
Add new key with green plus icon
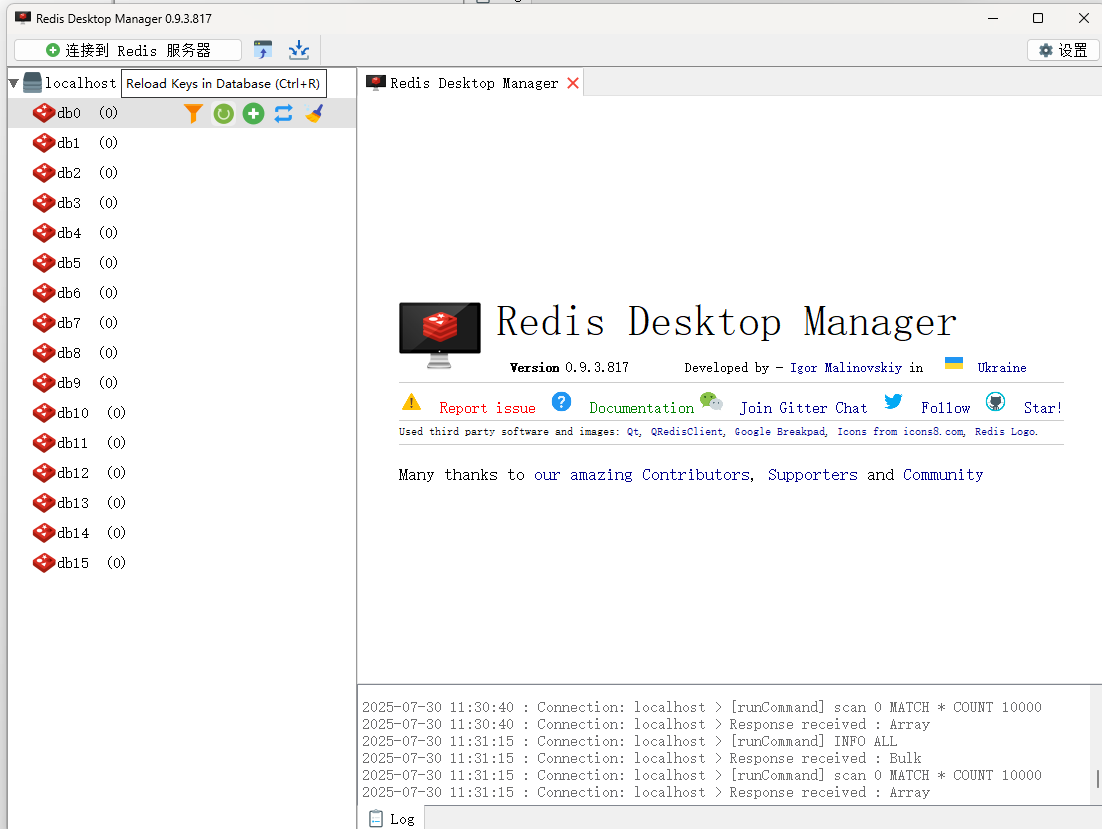coord(254,113)
